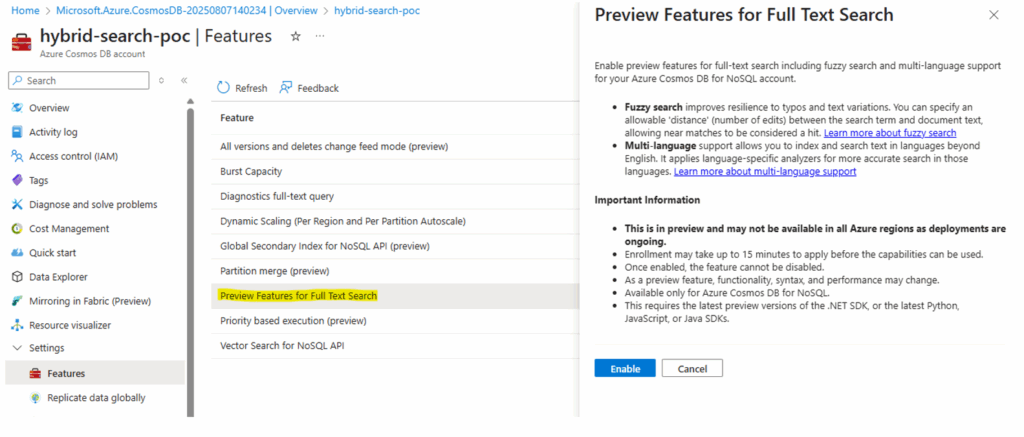The height and width of the screenshot is (437, 1024).
Task: Open Learn more about multi-language support
Action: (765, 171)
